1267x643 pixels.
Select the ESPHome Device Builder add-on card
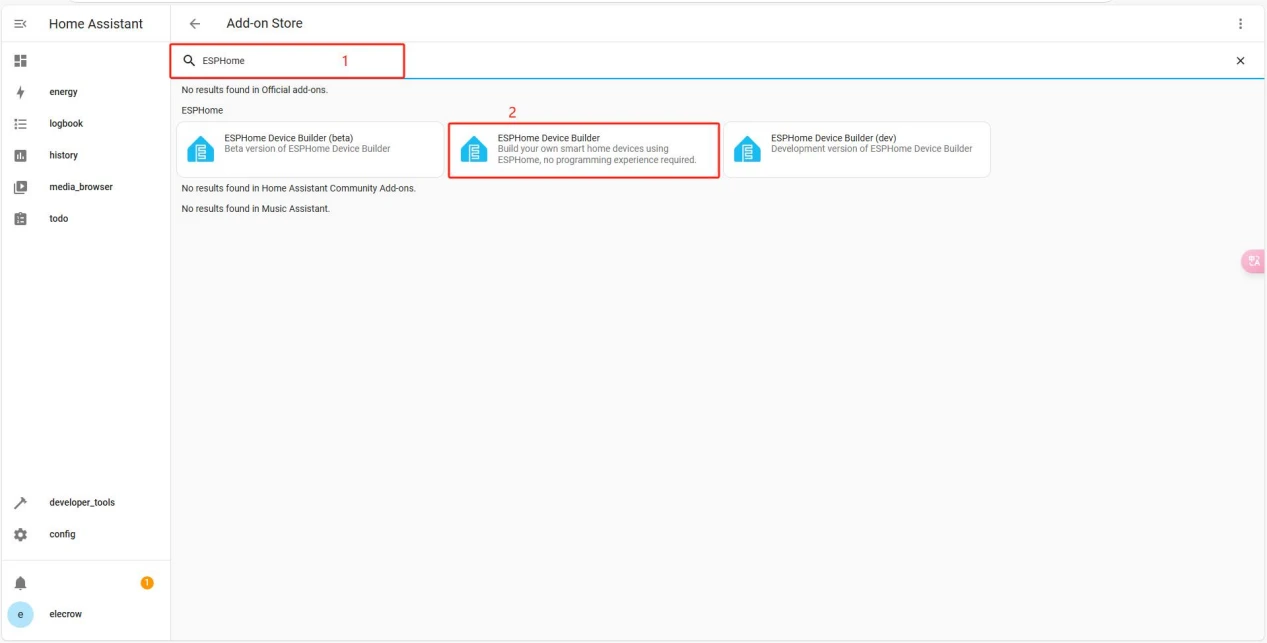583,150
